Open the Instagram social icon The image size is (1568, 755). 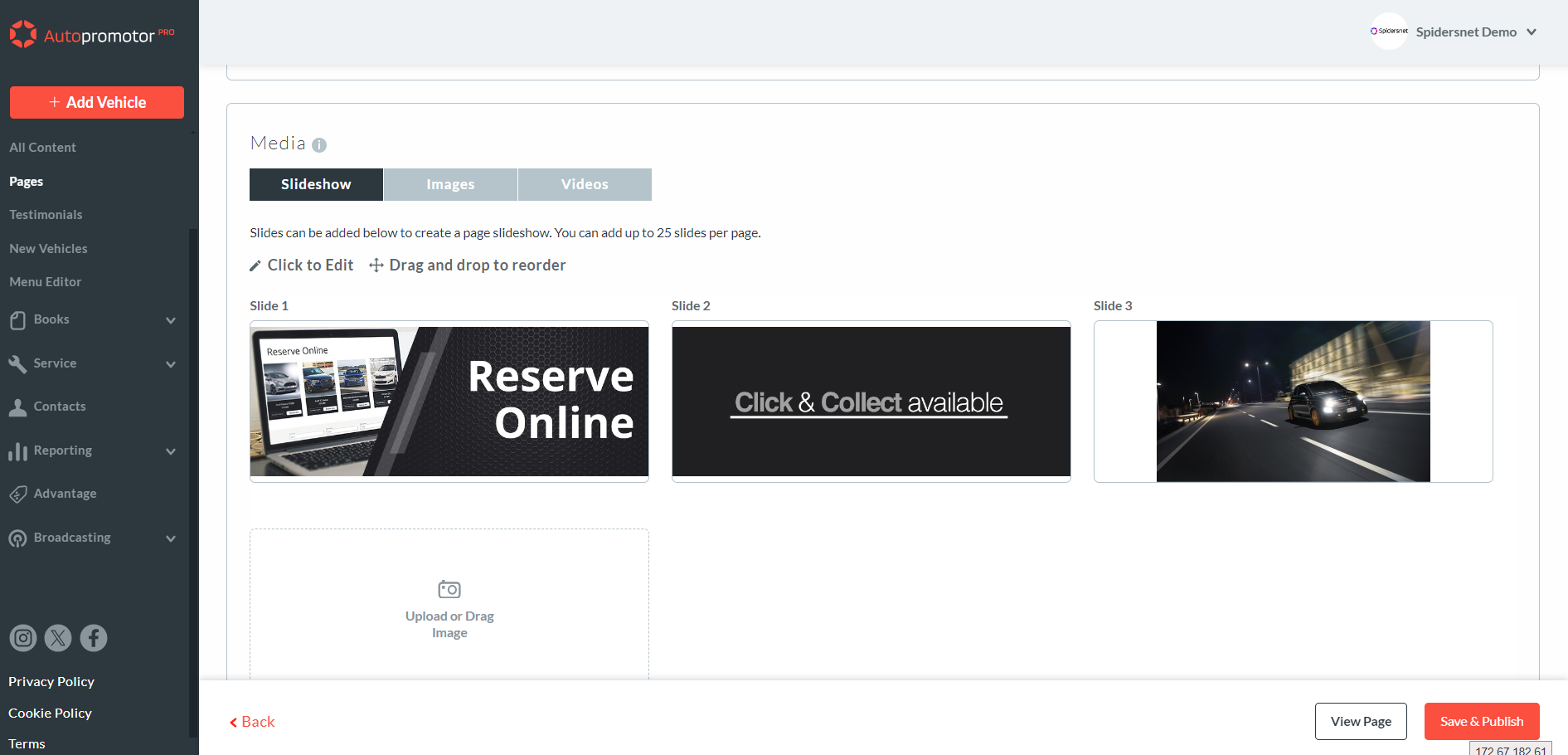(x=23, y=638)
